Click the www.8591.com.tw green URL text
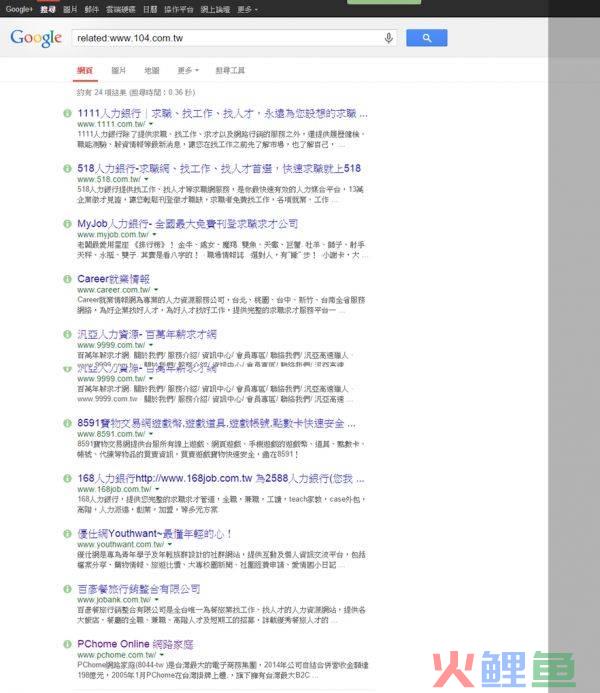The image size is (600, 693). [111, 434]
